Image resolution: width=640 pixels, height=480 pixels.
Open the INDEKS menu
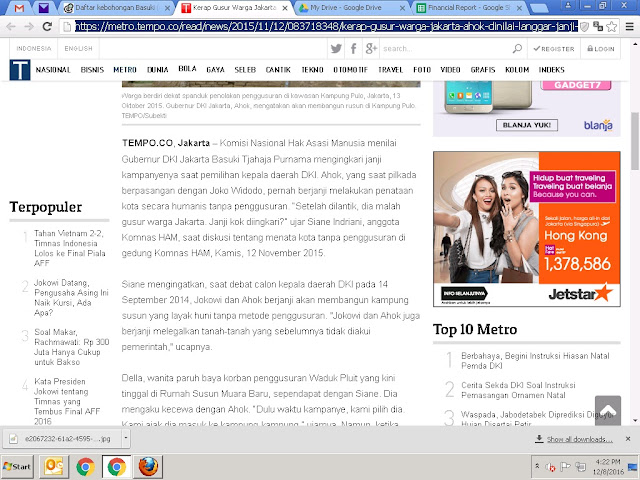tap(551, 70)
